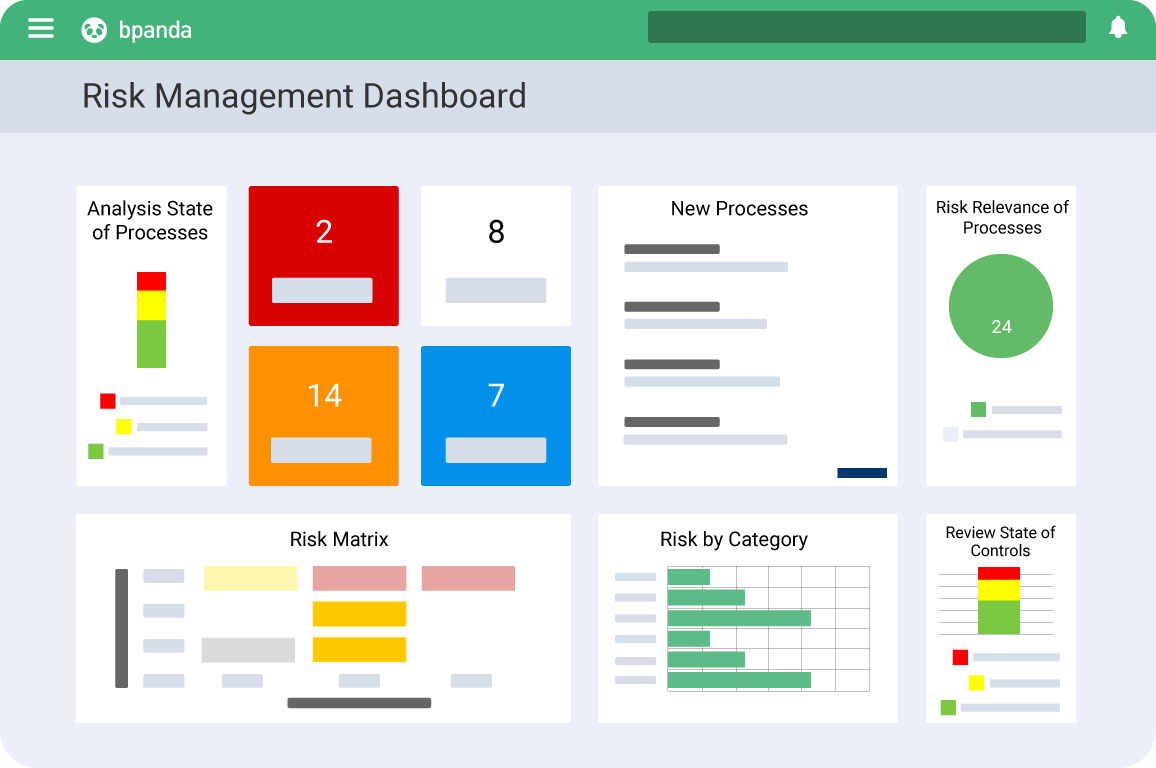Click red segment of Review State bar
The height and width of the screenshot is (768, 1156).
point(999,573)
